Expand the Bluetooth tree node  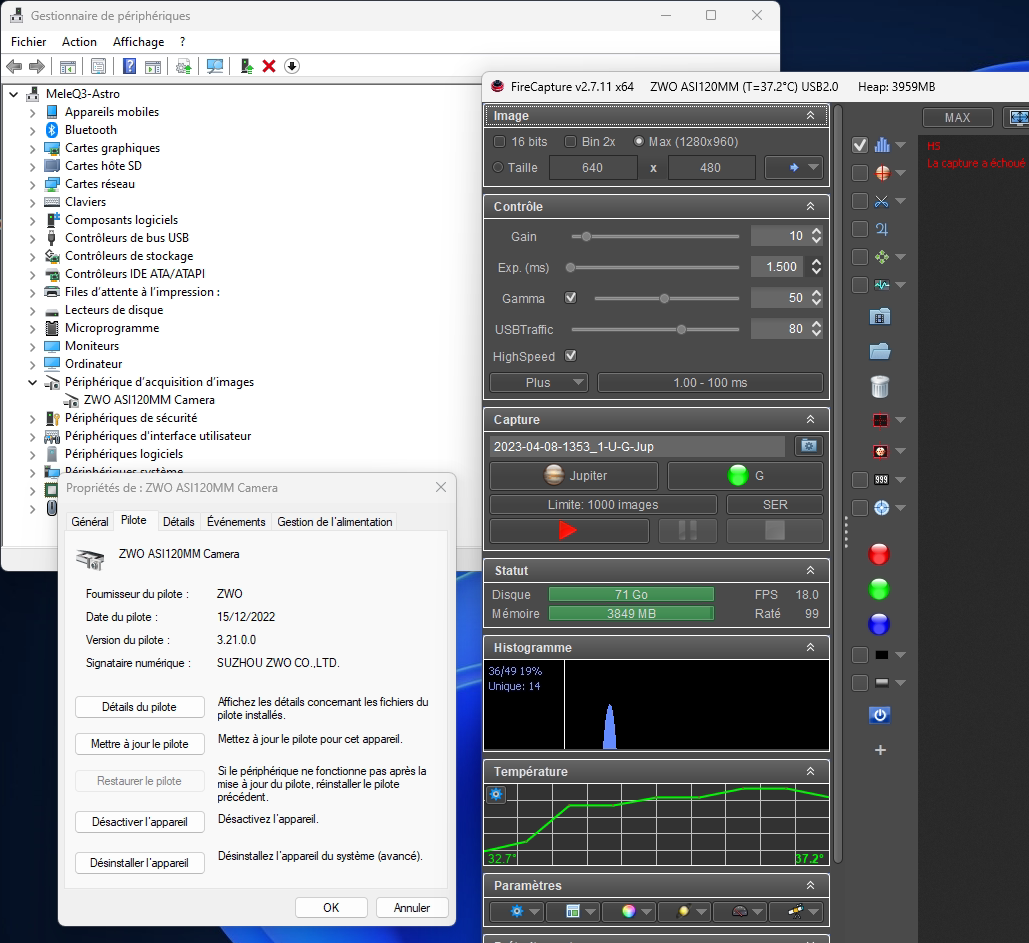click(x=32, y=131)
